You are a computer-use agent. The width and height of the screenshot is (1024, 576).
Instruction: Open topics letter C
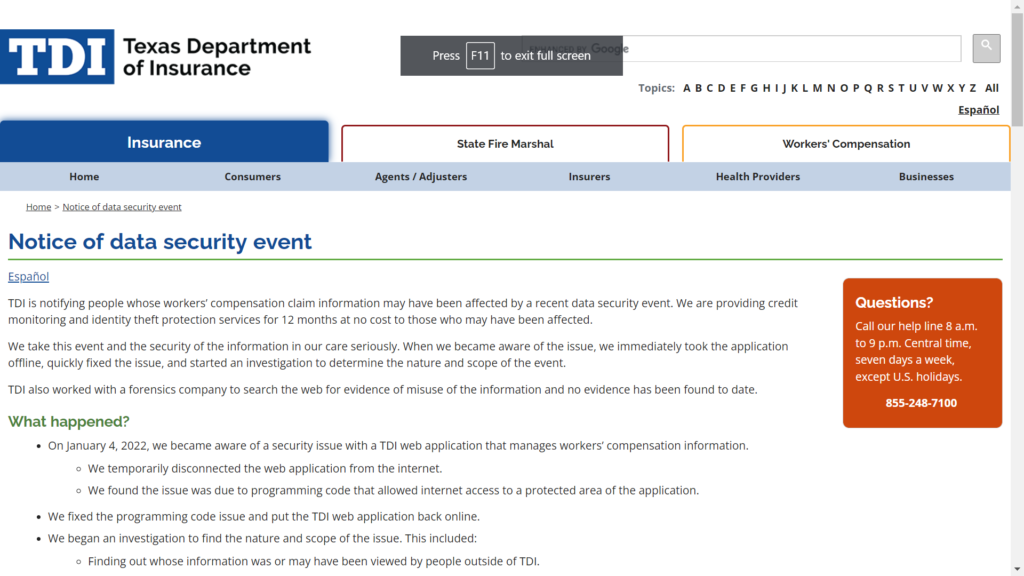coord(710,88)
